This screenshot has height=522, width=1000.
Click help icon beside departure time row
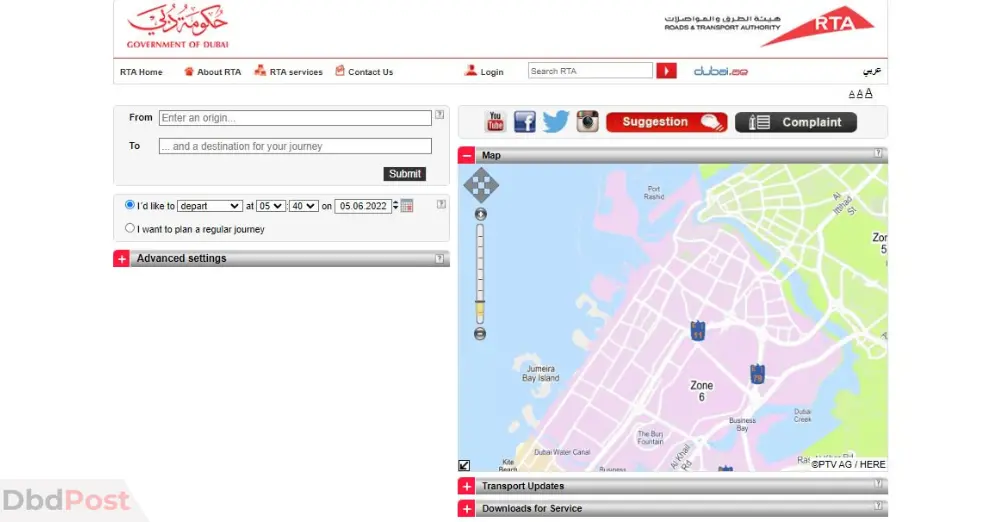pyautogui.click(x=441, y=204)
